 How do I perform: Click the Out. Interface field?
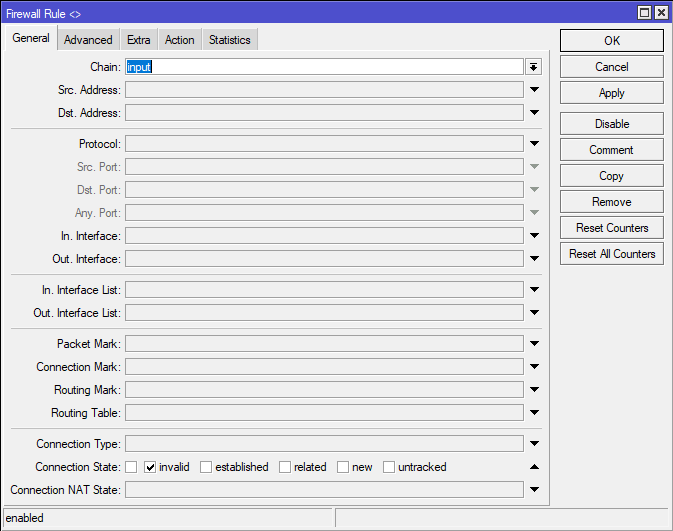coord(324,258)
